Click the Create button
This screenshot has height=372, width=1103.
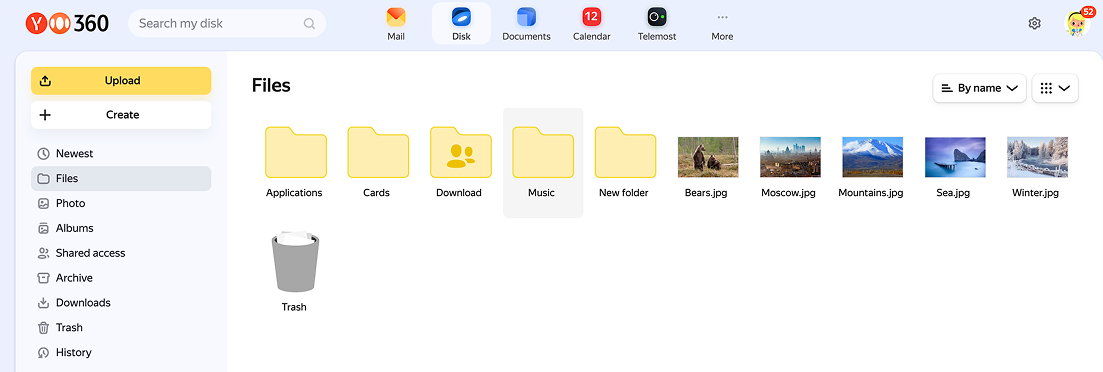pyautogui.click(x=121, y=115)
